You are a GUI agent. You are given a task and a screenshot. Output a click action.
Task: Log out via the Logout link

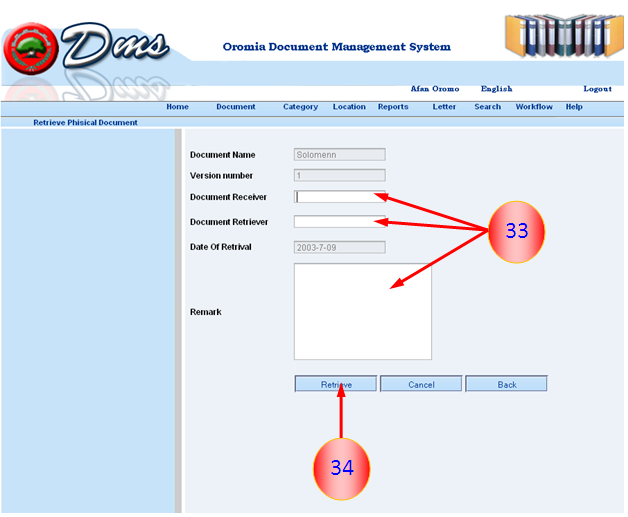point(597,89)
